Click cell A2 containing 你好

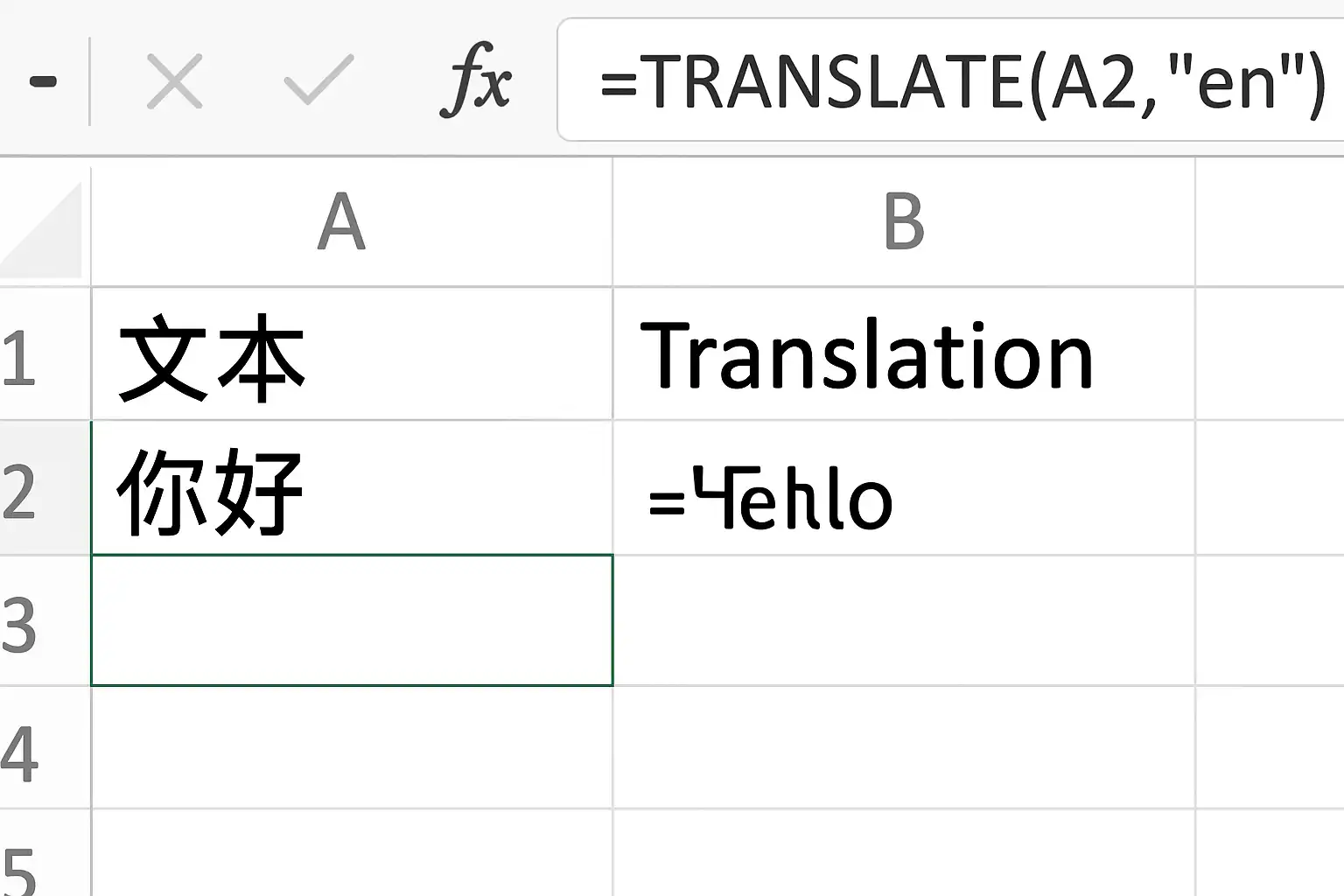[x=352, y=487]
